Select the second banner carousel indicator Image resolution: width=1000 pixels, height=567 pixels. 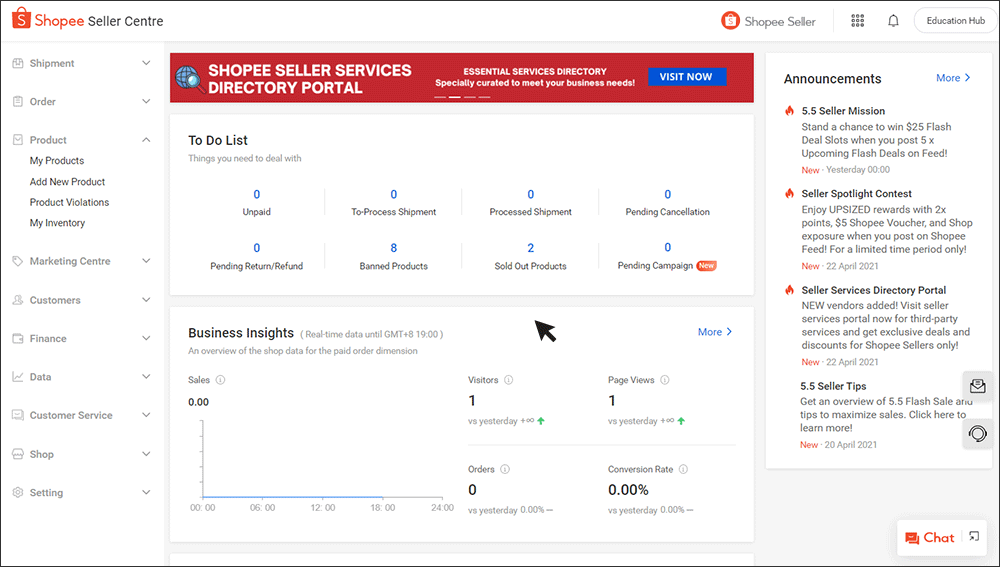point(455,97)
